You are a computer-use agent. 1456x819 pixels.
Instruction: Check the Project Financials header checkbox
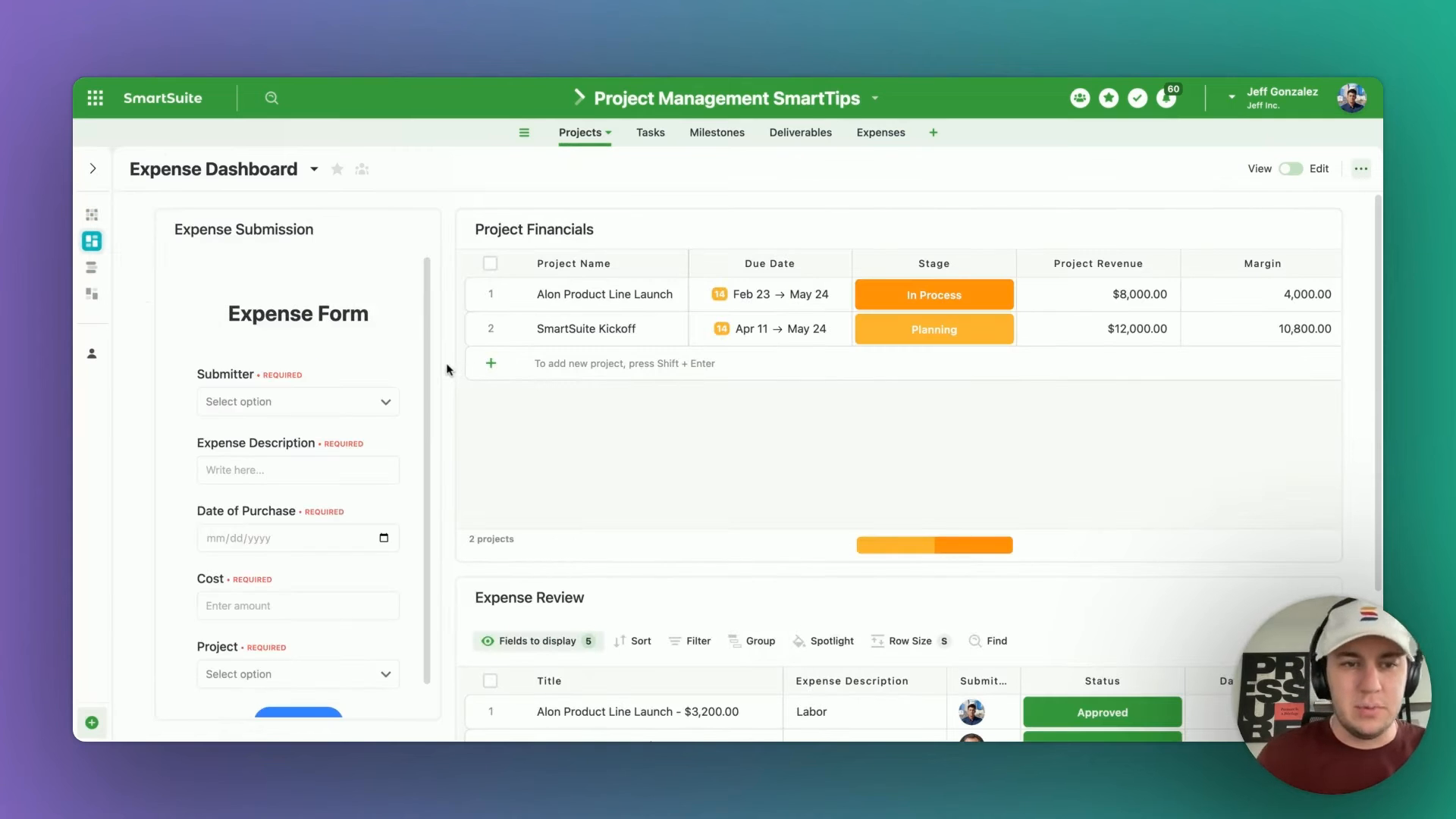[x=491, y=262]
